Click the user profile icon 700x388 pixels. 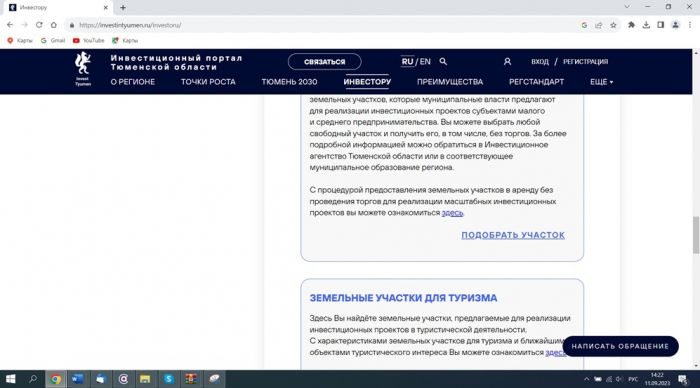[x=507, y=62]
